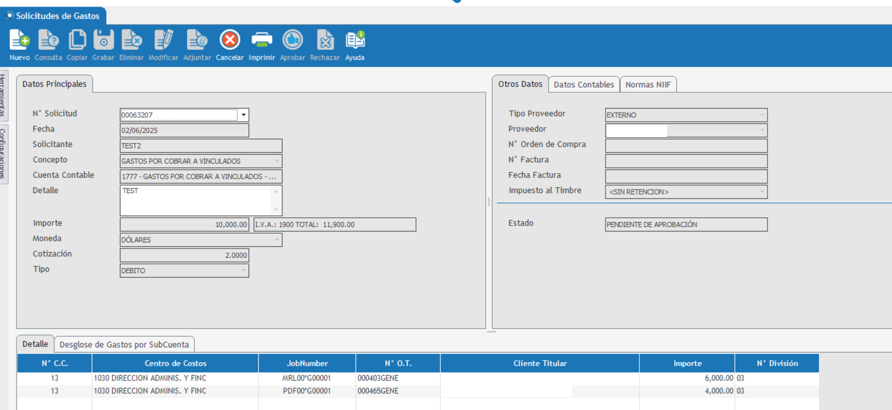Click the Detalle text field
This screenshot has width=892, height=410.
(196, 200)
